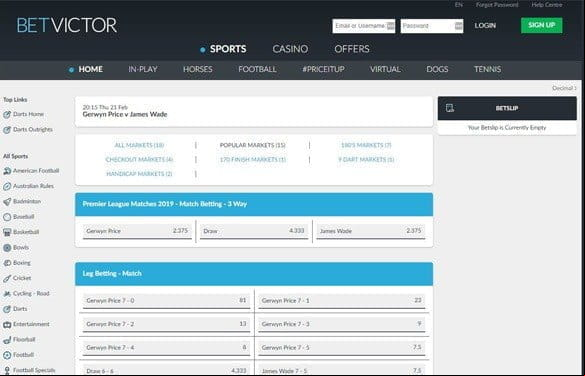This screenshot has width=585, height=376.
Task: Open the VIRTUAL nav tab
Action: tap(385, 69)
